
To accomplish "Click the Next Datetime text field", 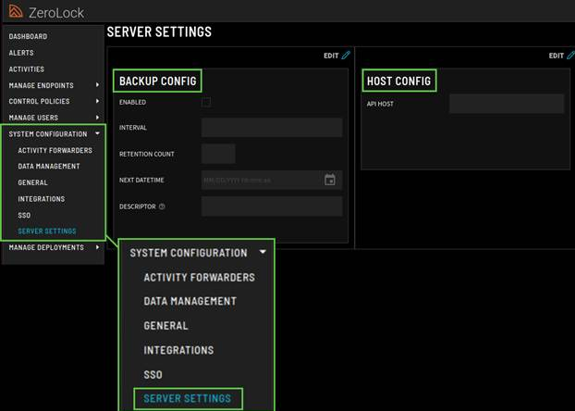I will click(272, 180).
